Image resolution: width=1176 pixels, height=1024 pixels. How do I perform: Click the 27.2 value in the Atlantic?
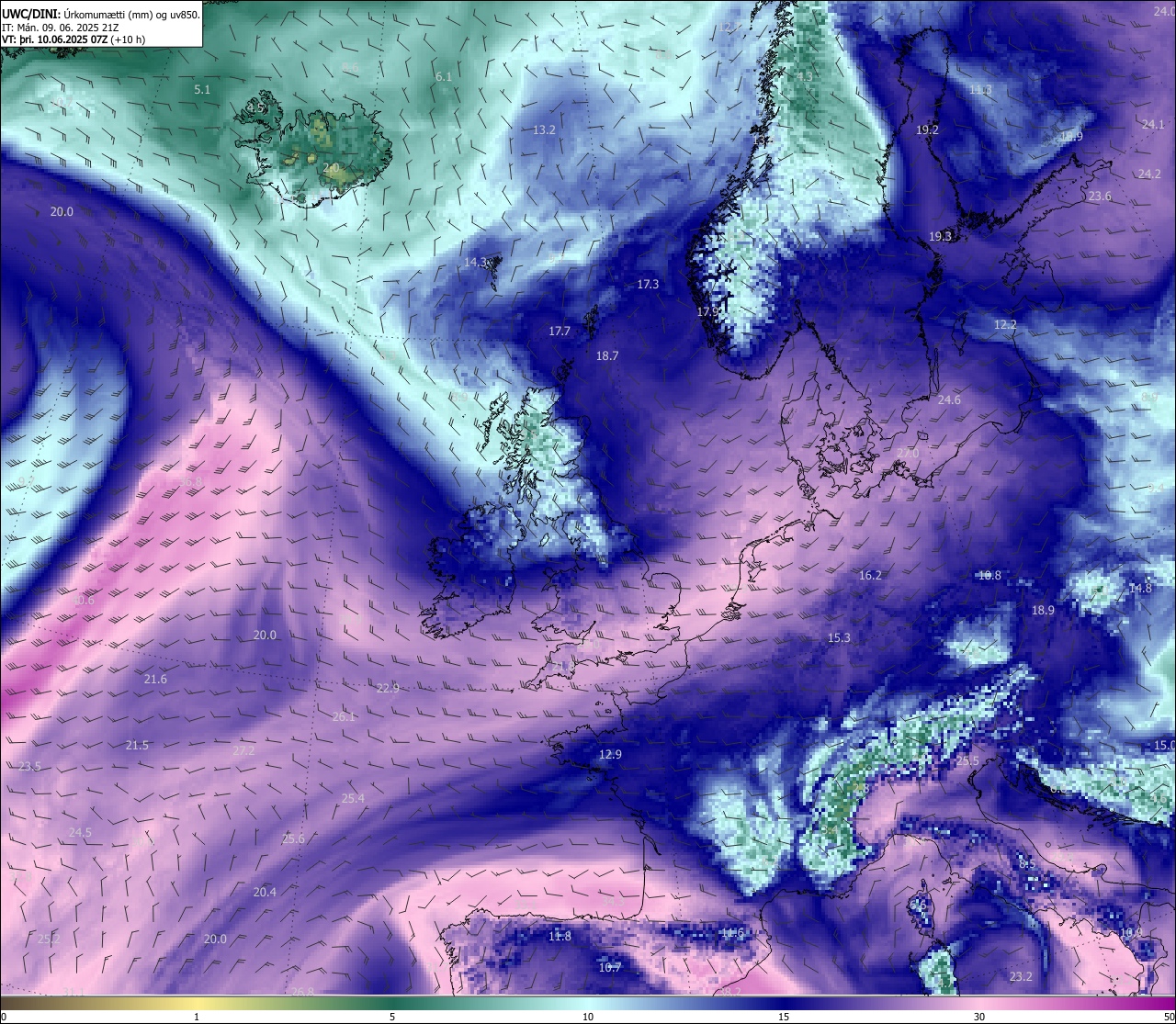(x=243, y=751)
